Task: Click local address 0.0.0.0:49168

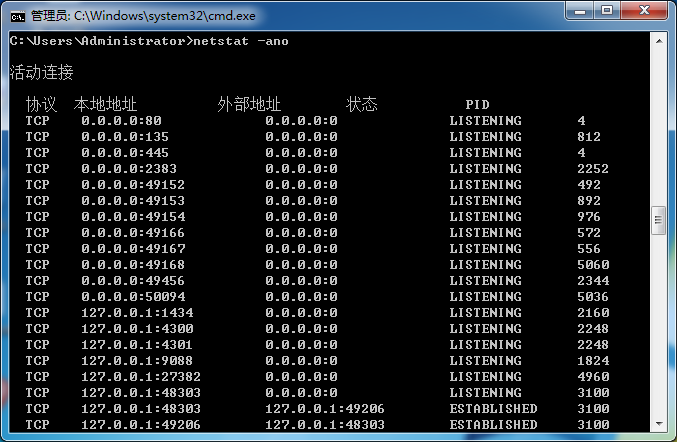Action: point(133,265)
